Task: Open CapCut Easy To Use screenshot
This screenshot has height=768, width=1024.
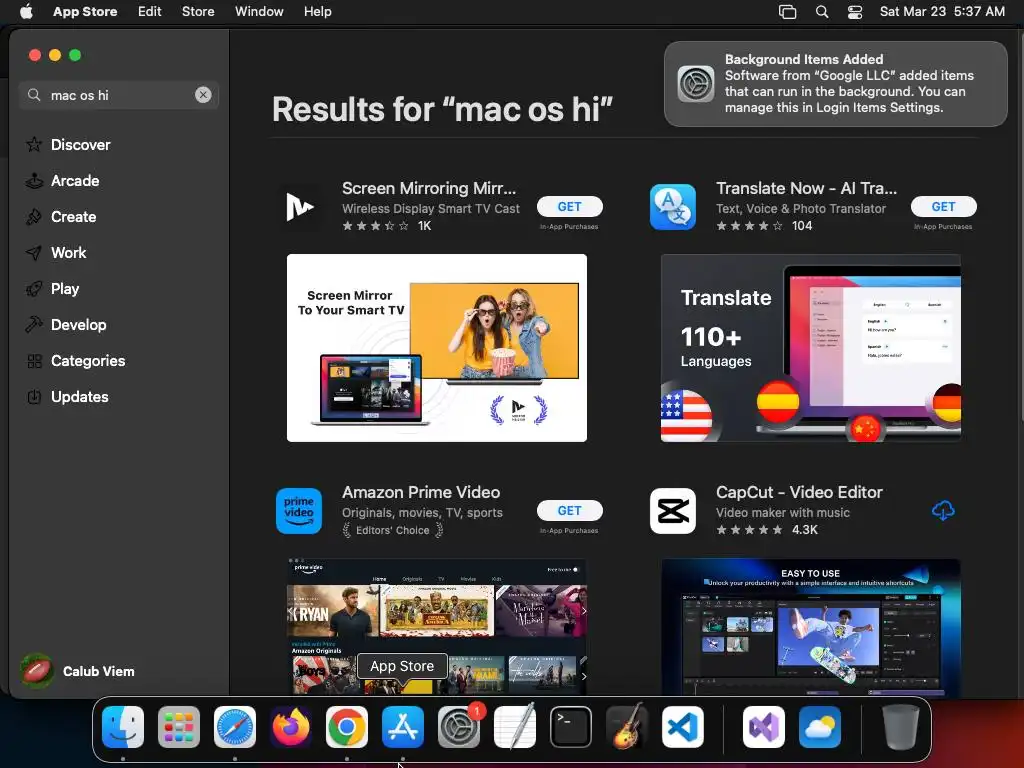Action: click(810, 626)
